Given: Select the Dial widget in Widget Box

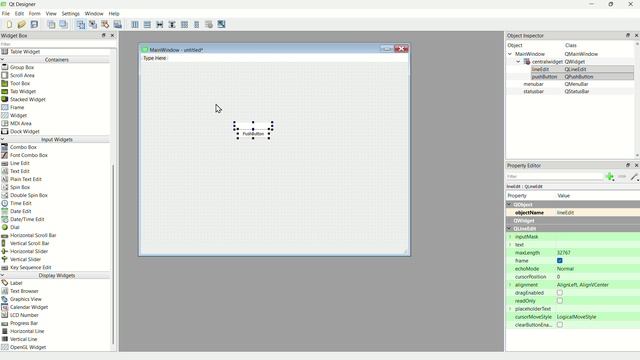Looking at the screenshot, I should pos(15,227).
